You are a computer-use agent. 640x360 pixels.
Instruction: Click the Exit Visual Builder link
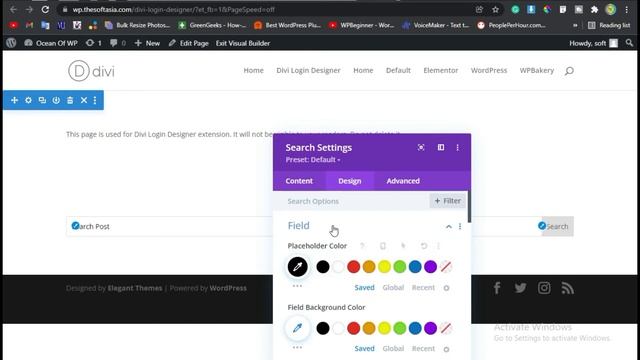(x=243, y=43)
